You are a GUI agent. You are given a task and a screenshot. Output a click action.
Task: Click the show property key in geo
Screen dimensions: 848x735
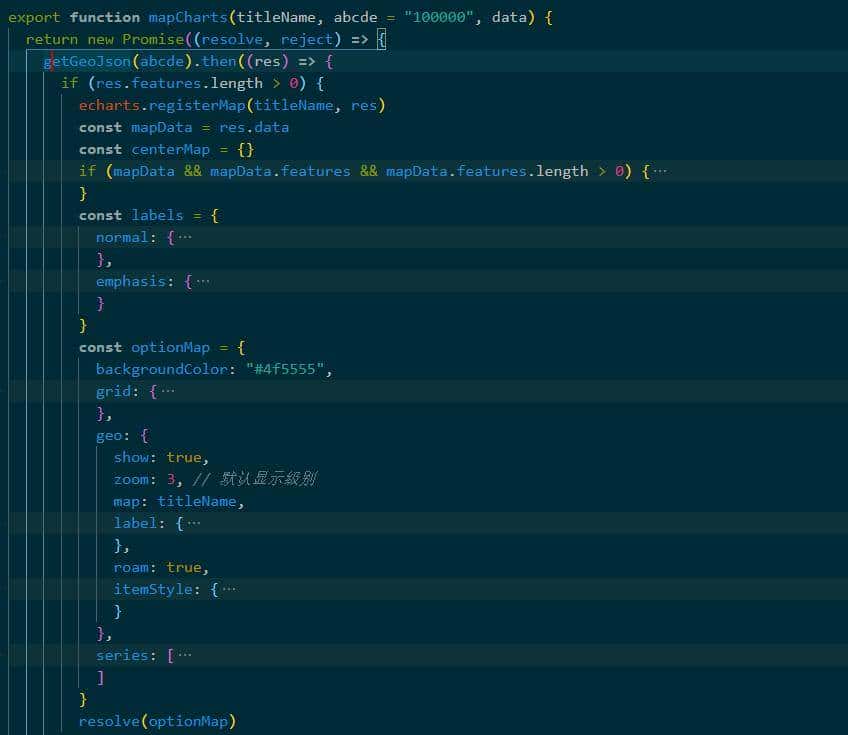131,457
